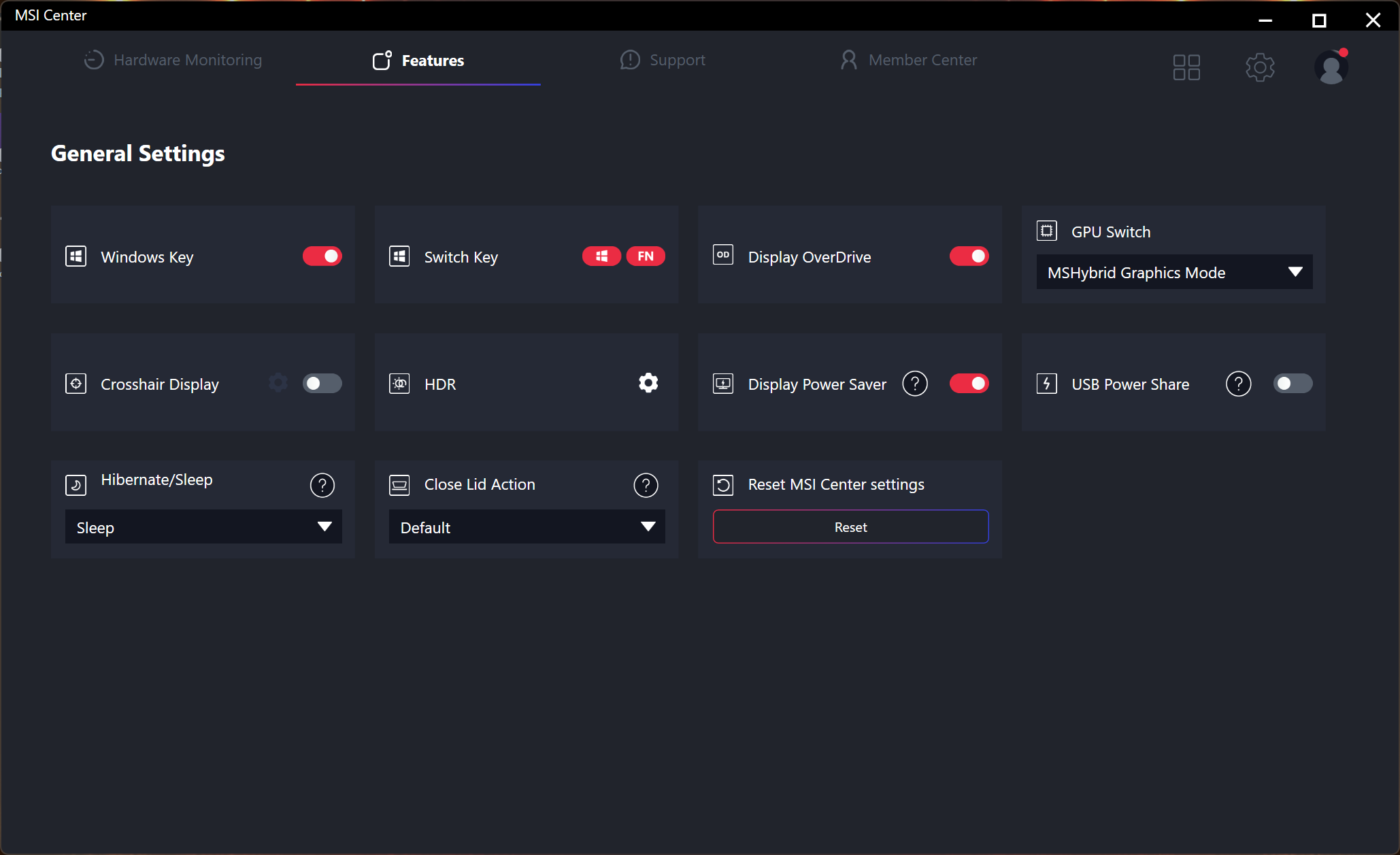Open Close Lid Action dropdown showing Default

point(527,527)
